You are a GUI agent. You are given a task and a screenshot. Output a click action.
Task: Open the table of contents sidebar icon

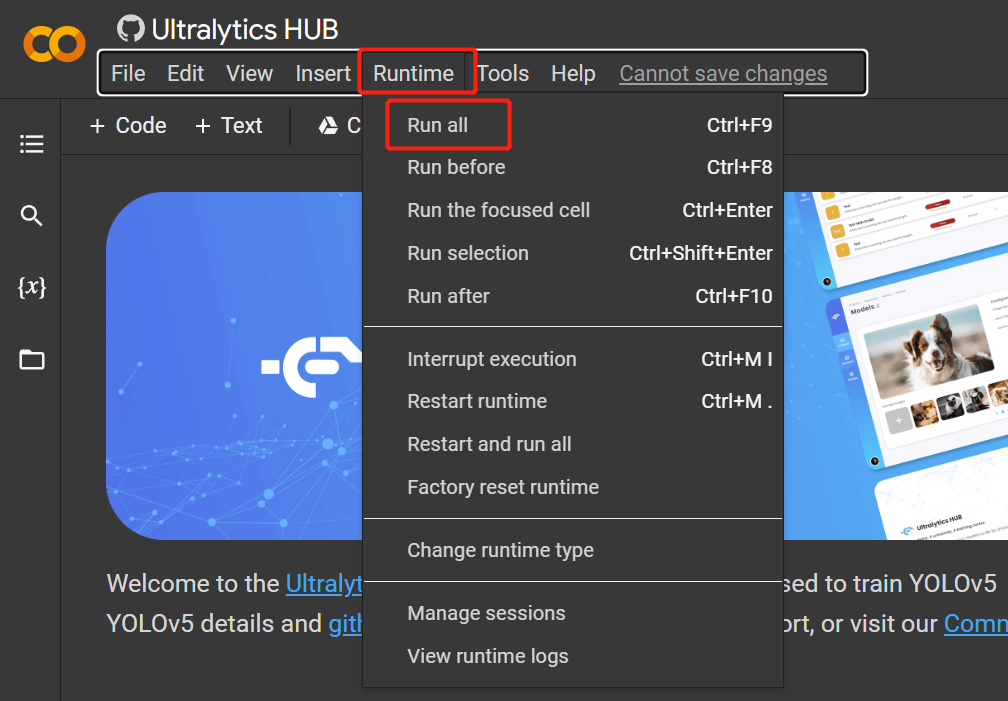tap(32, 144)
